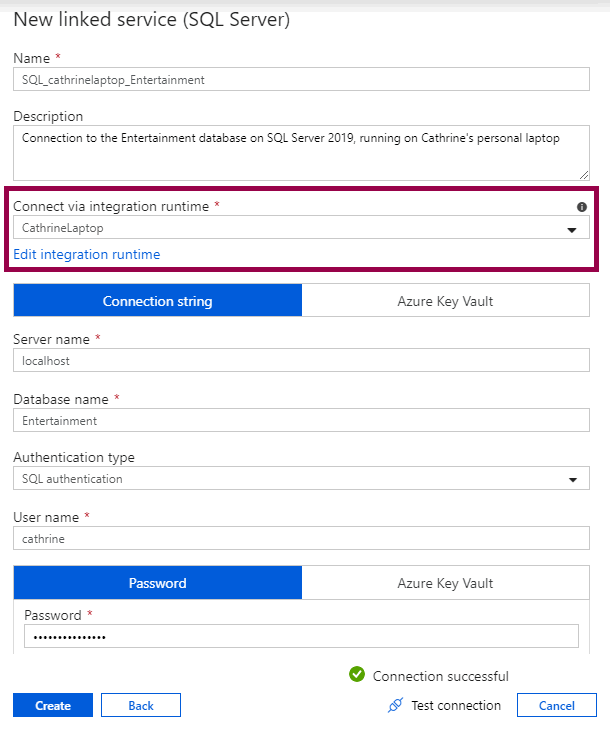Switch to Azure Key Vault connection tab
The height and width of the screenshot is (730, 610).
[445, 301]
